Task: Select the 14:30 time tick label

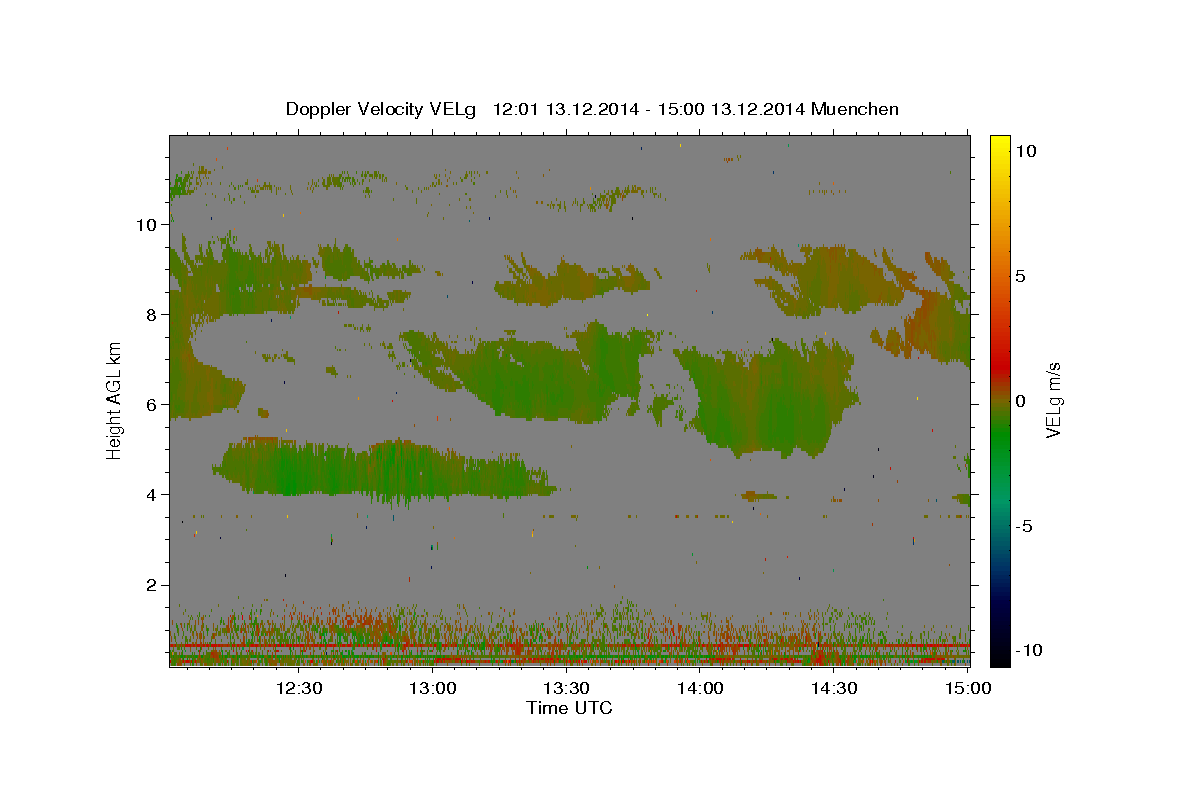Action: coord(833,688)
